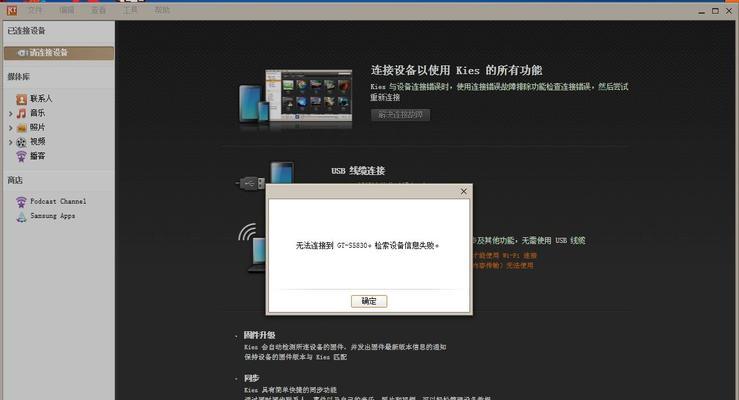
Task: Click the 无法连接到 GT-S5830 error message text
Action: click(x=368, y=245)
